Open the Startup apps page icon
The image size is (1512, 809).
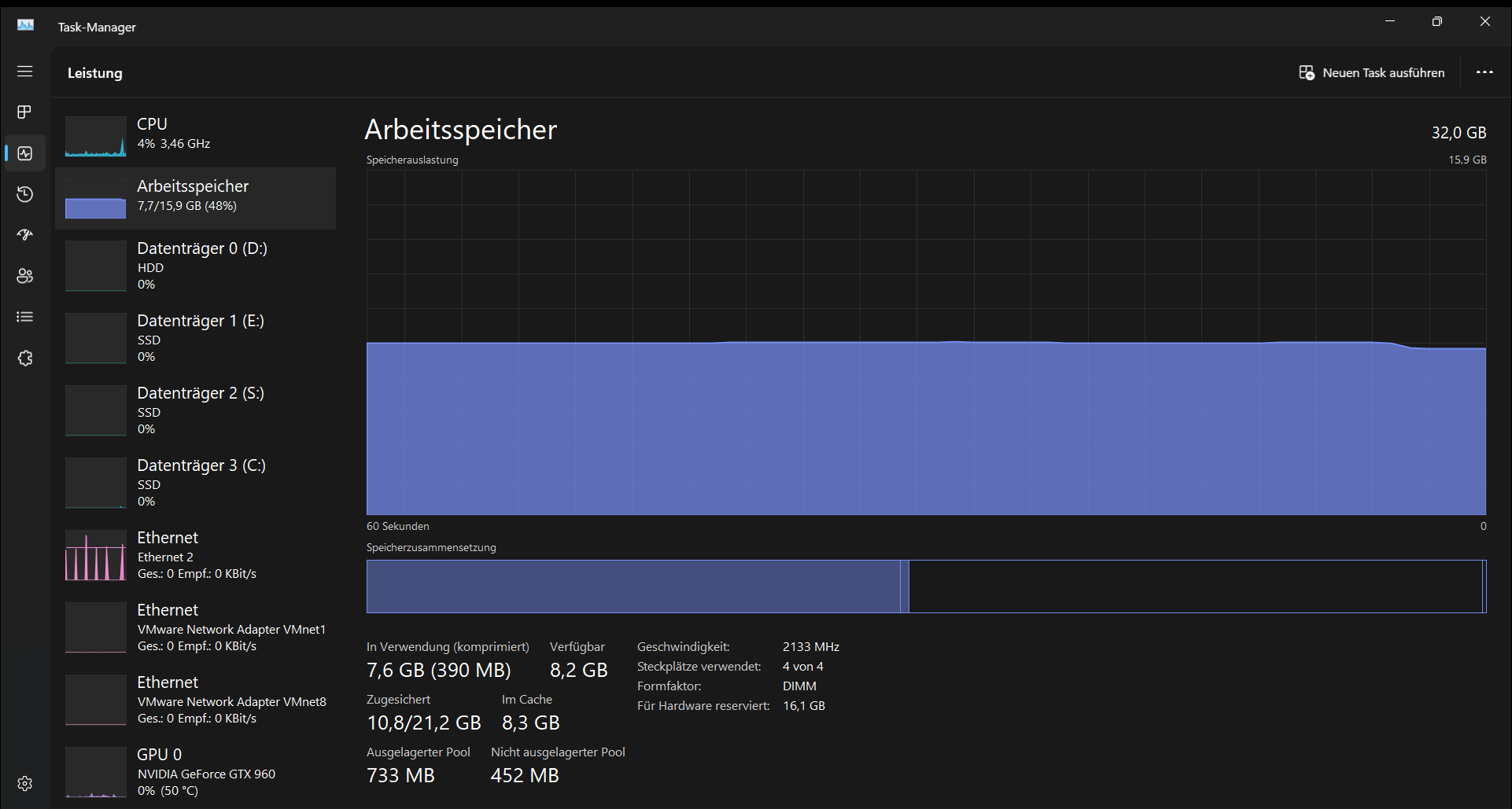coord(25,235)
